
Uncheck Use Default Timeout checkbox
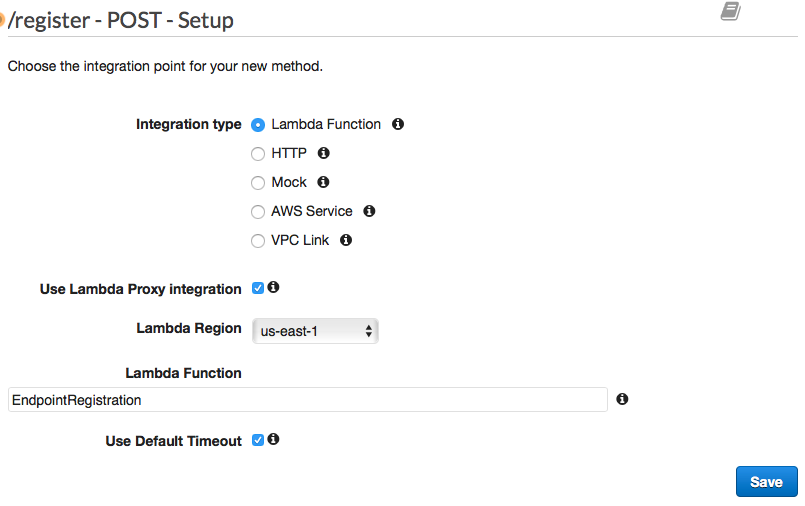(x=258, y=440)
